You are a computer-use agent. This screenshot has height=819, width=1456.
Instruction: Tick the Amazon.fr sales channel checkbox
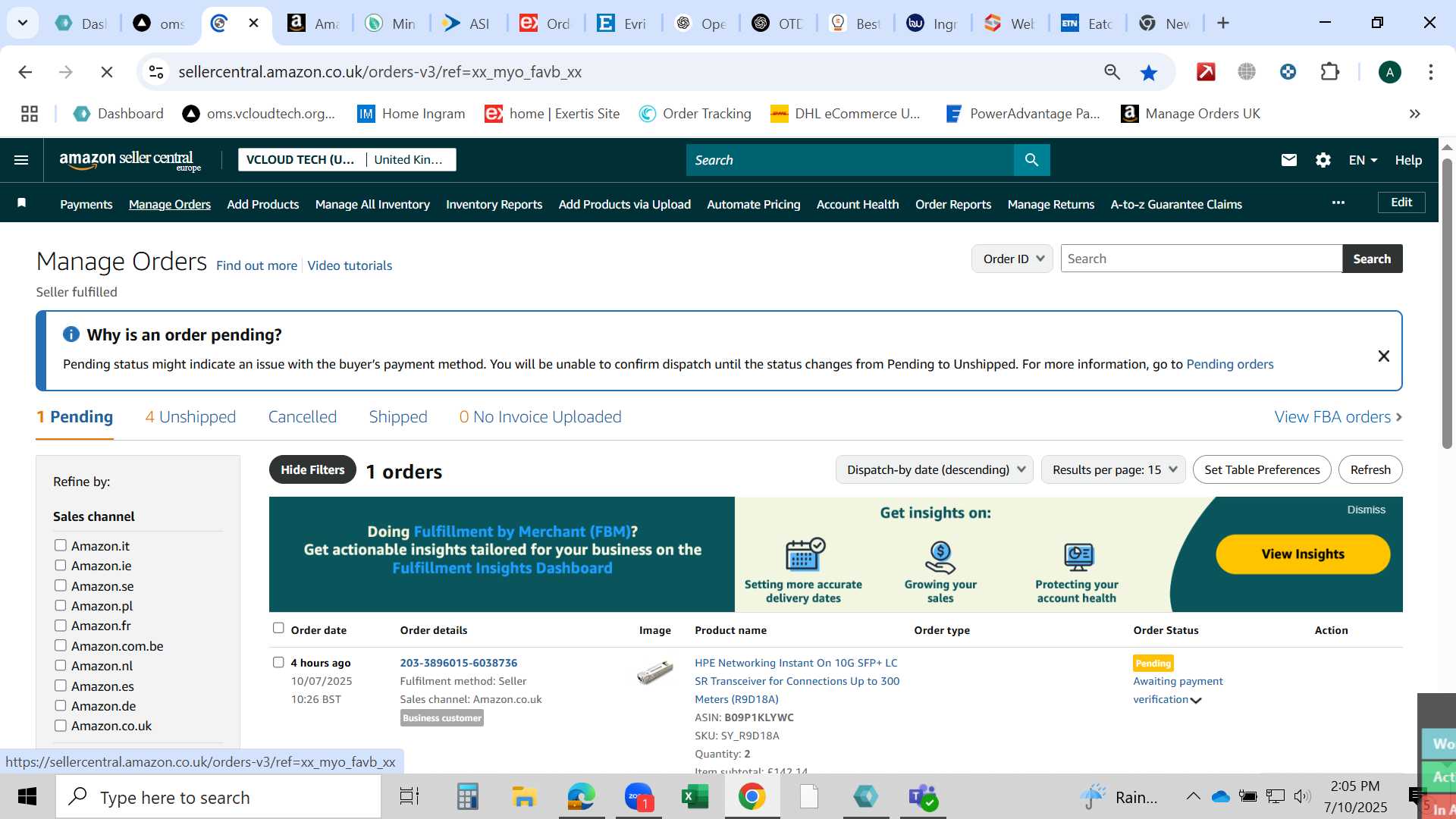click(61, 626)
